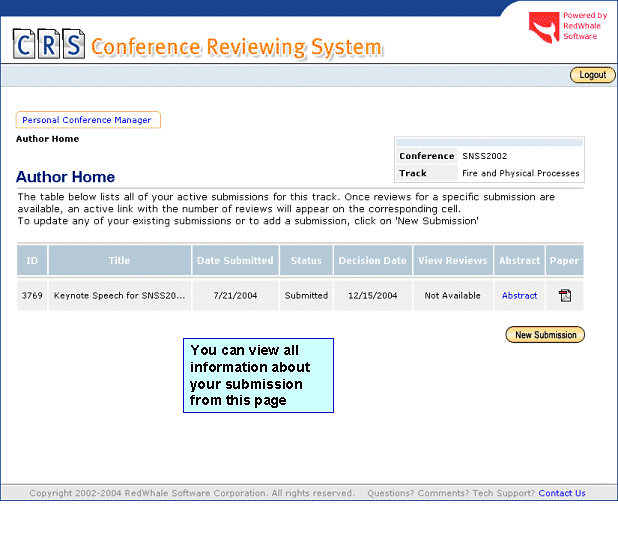Click the yellow help tooltip box
This screenshot has width=618, height=534.
click(258, 375)
